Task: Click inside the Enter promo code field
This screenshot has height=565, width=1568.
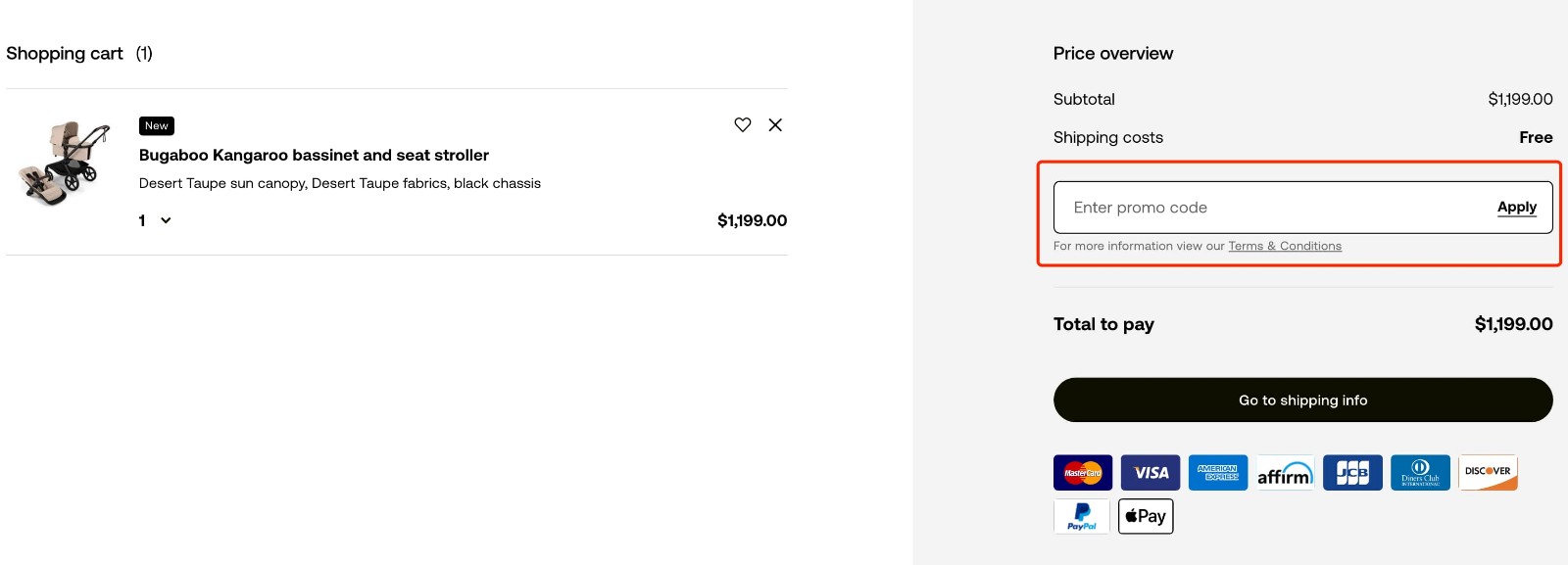Action: (1225, 207)
